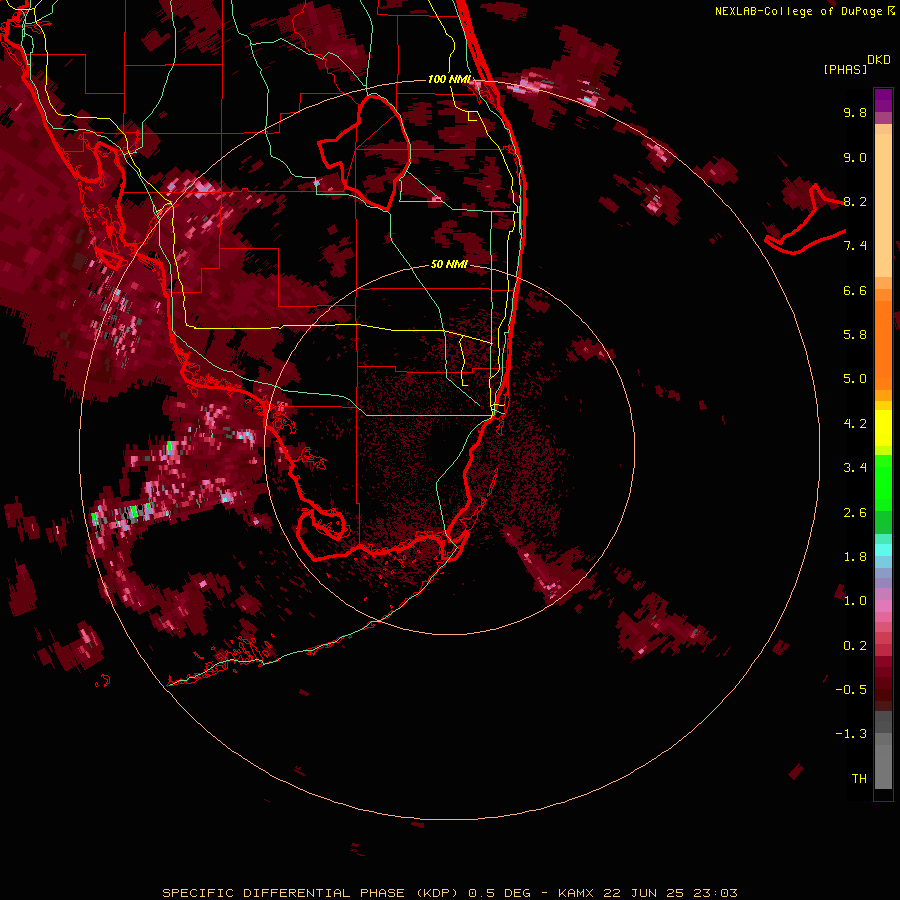Image resolution: width=900 pixels, height=900 pixels.
Task: Click the 8.2 scale value
Action: point(855,201)
